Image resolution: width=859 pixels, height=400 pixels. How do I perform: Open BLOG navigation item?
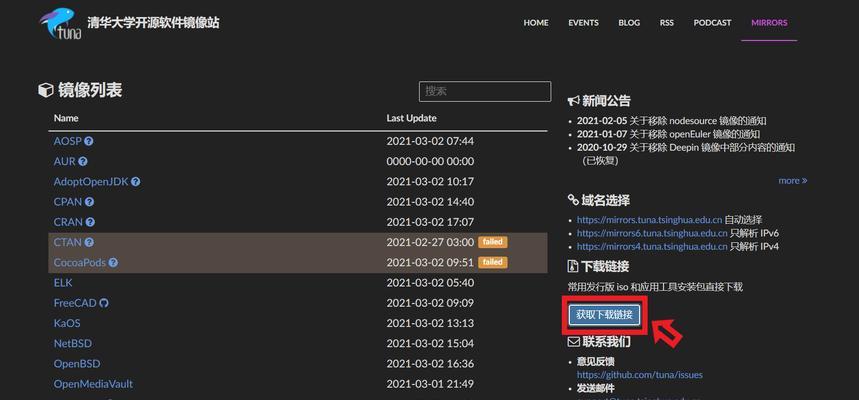(629, 22)
